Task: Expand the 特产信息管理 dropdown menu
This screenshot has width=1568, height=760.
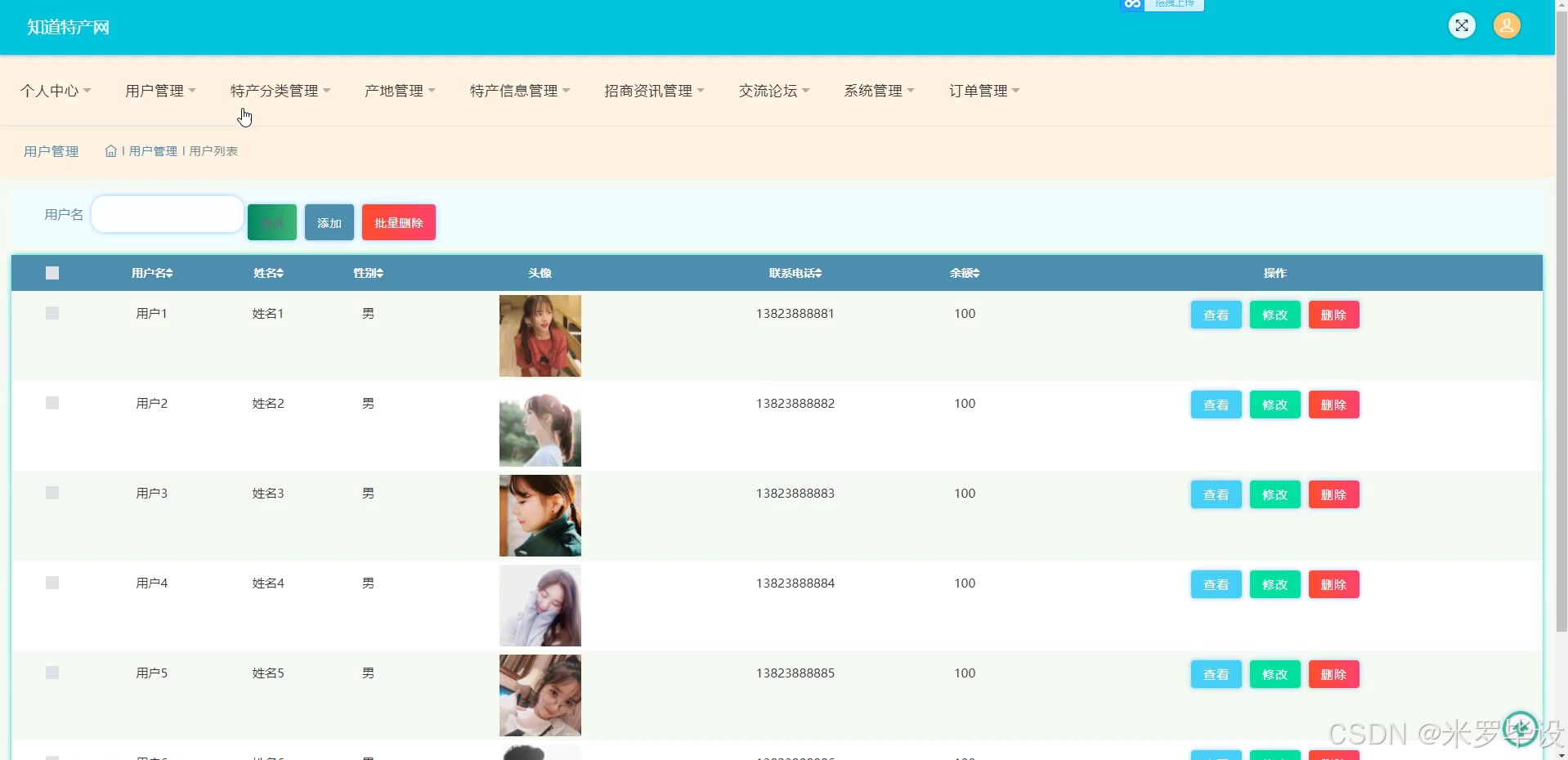Action: click(x=520, y=91)
